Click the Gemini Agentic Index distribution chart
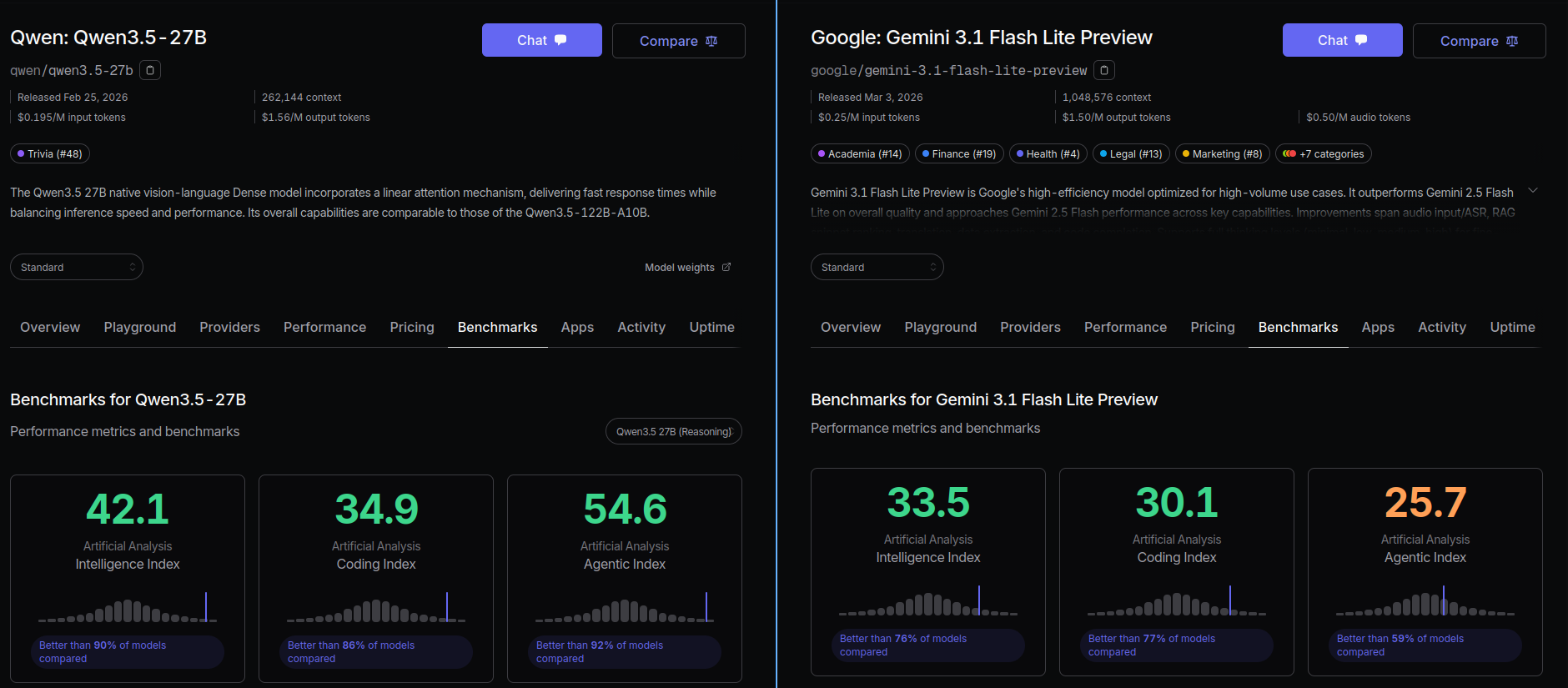This screenshot has width=1568, height=688. (1425, 601)
